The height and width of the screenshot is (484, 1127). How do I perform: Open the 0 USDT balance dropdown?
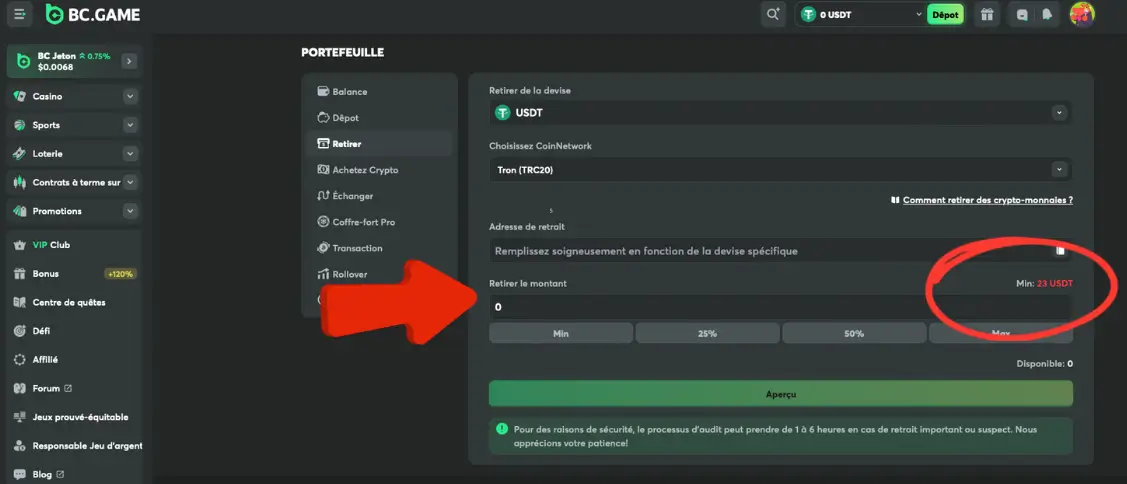[861, 14]
